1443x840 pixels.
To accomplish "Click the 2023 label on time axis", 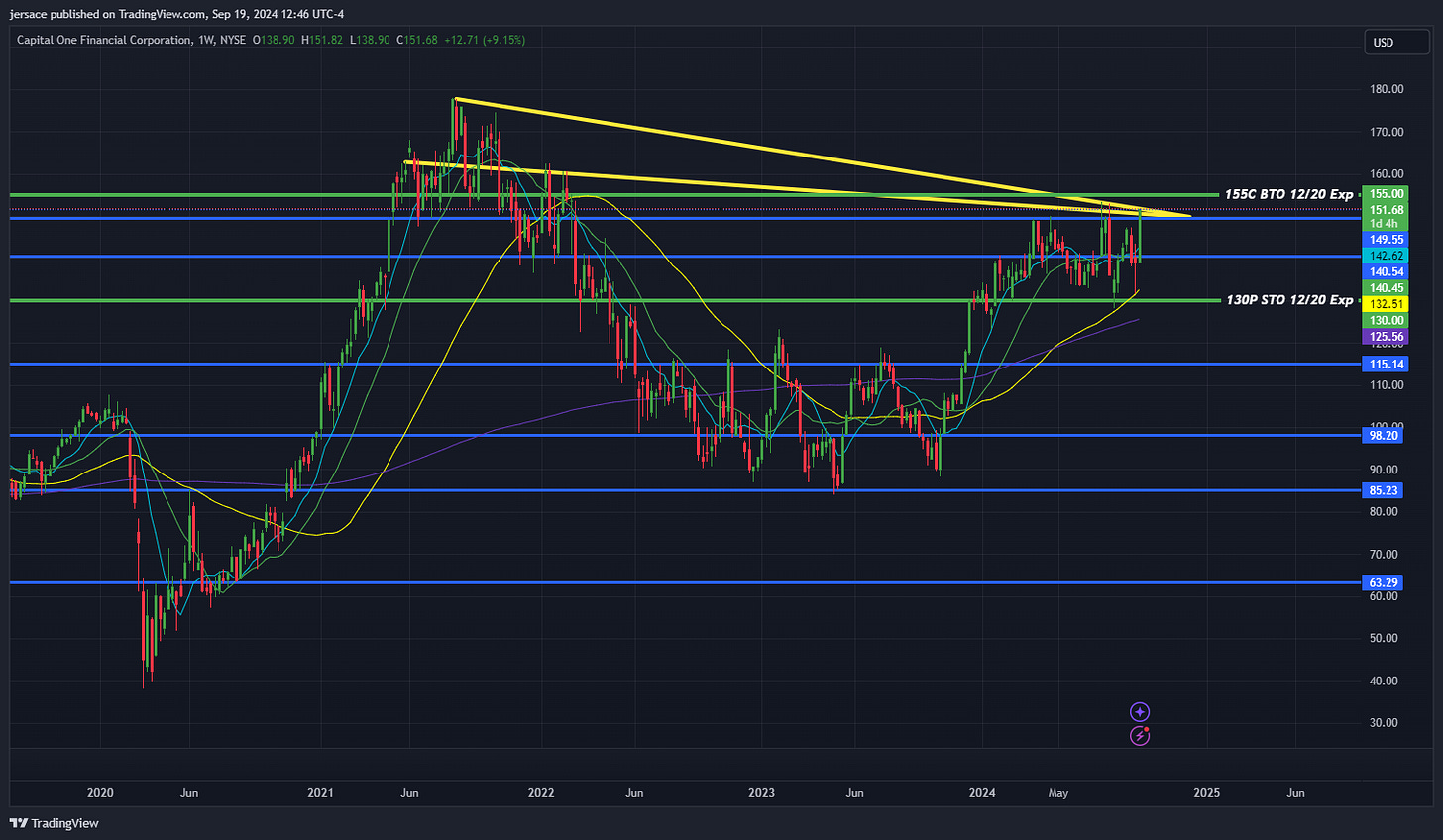I will tap(761, 793).
